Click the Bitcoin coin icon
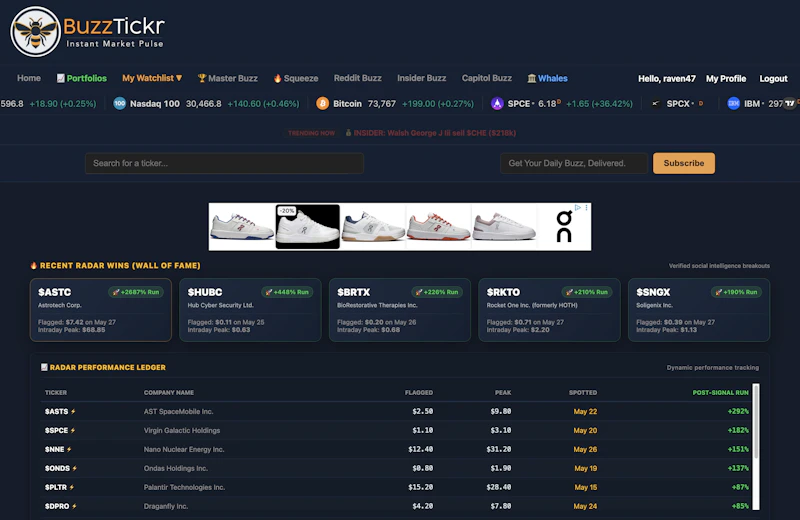The image size is (800, 520). (322, 104)
